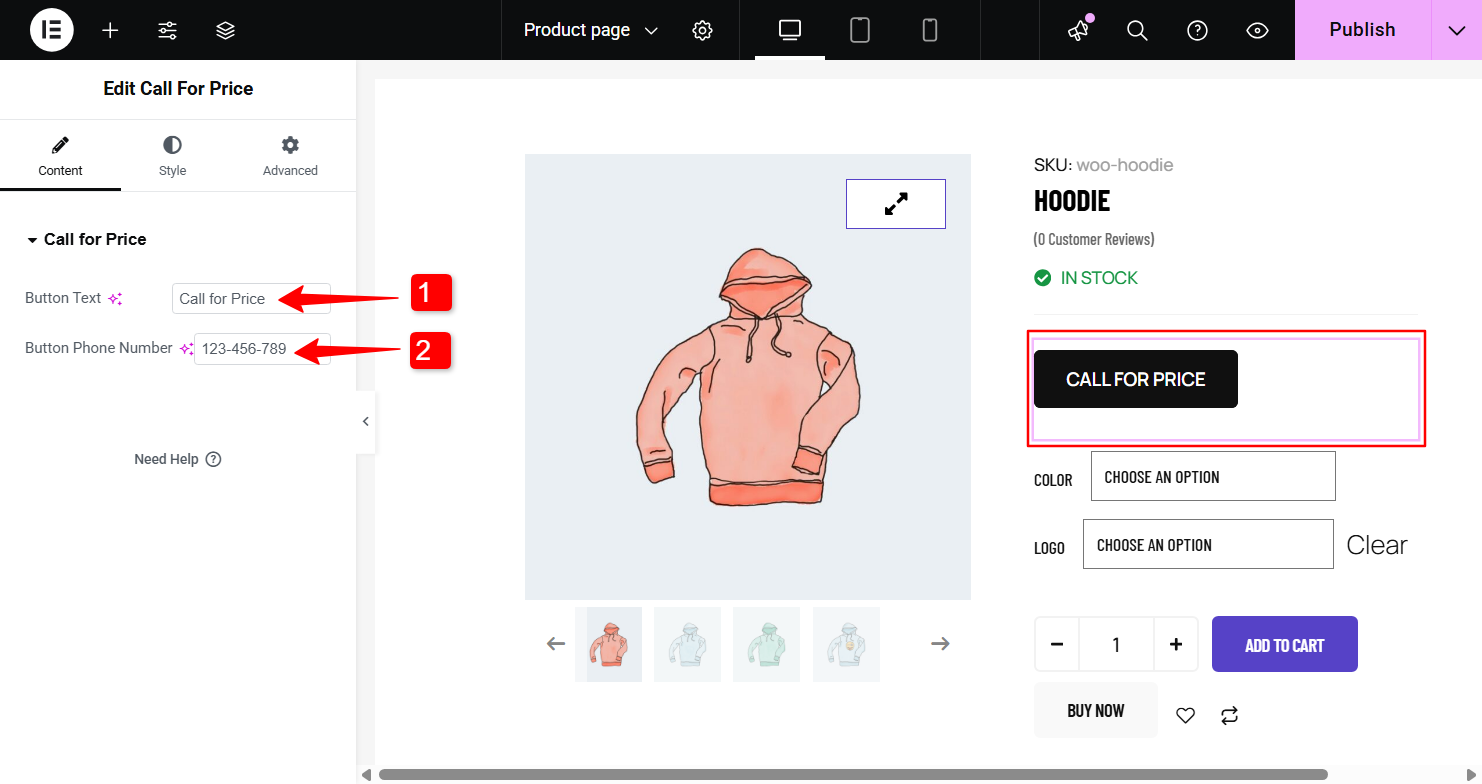Open page settings gear icon
Viewport: 1482px width, 784px height.
[x=702, y=30]
